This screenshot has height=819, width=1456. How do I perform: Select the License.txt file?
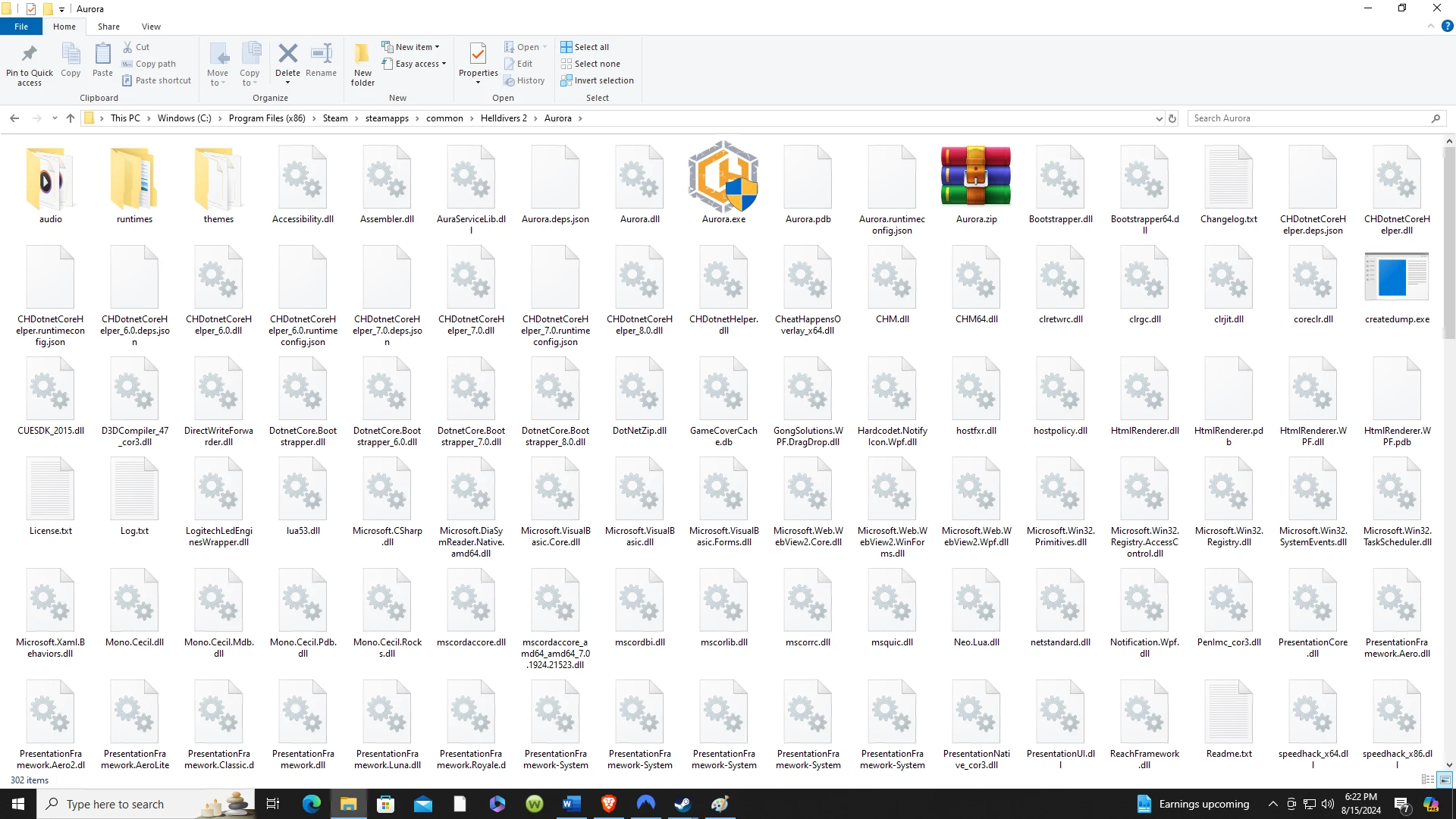50,497
